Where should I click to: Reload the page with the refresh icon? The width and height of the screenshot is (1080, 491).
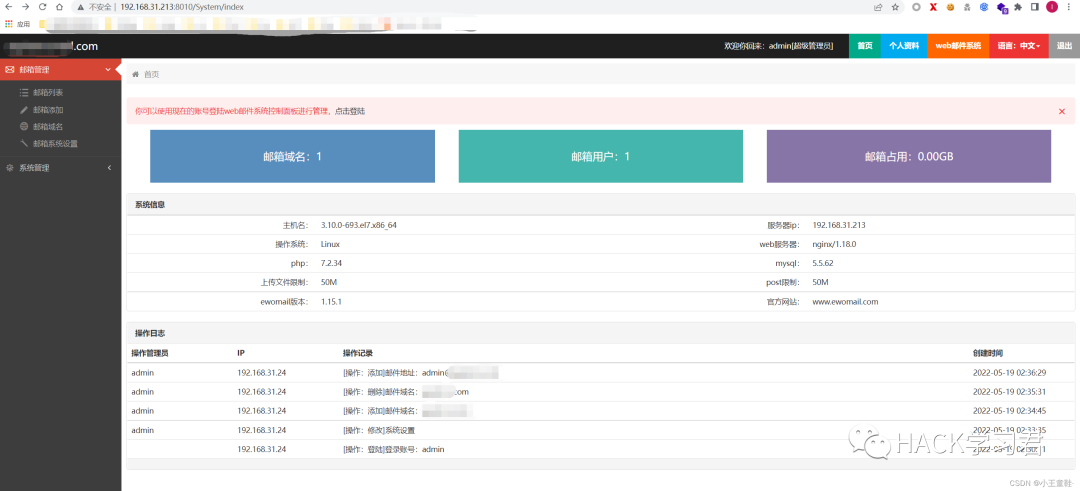[x=43, y=7]
